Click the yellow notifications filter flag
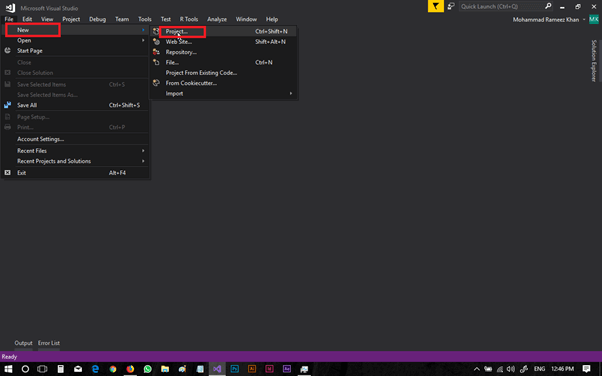Viewport: 602px width, 376px height. 436,6
